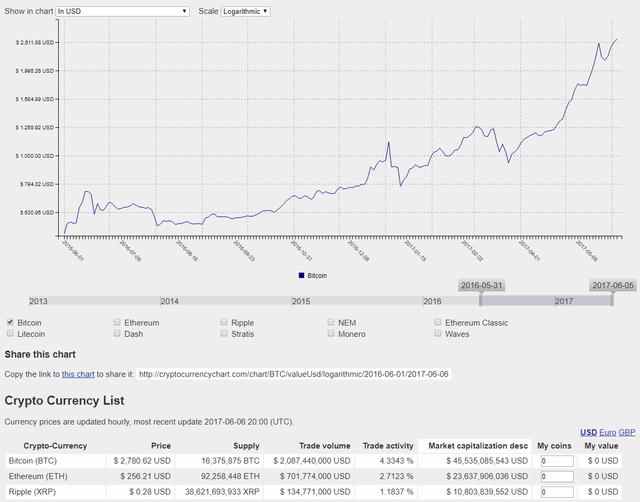Click the 'Share this chart' heading
640x502 pixels.
[x=40, y=354]
